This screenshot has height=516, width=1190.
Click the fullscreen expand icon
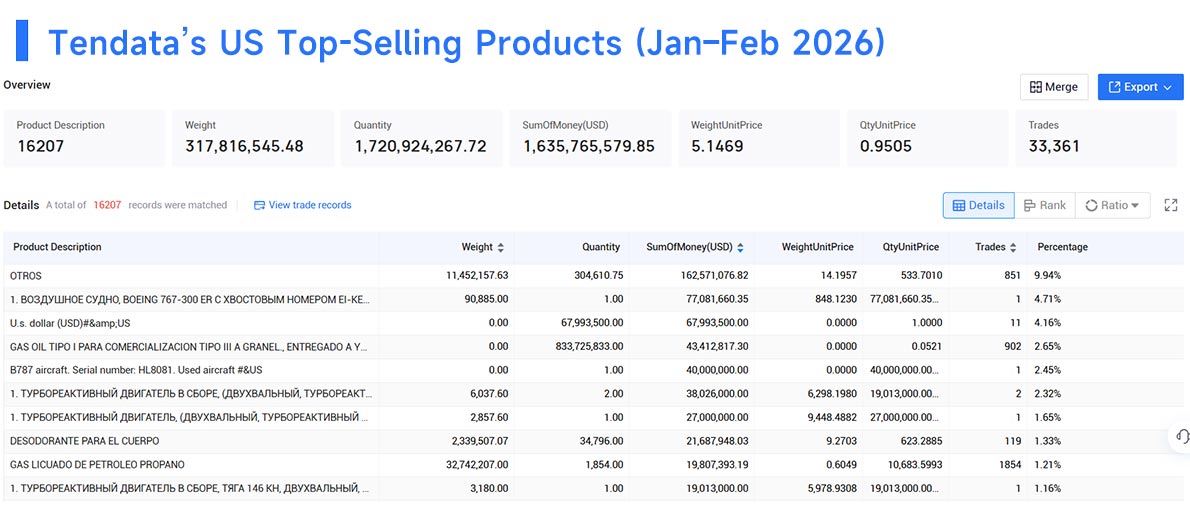pos(1171,205)
